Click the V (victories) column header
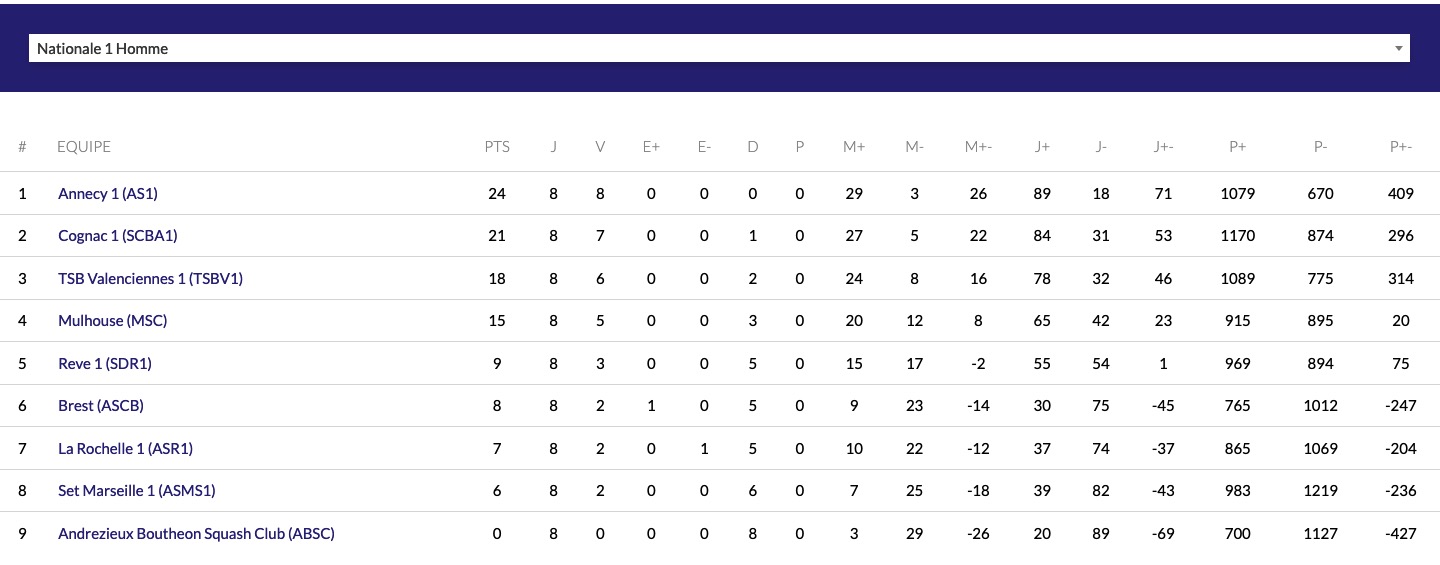This screenshot has height=565, width=1440. point(600,147)
